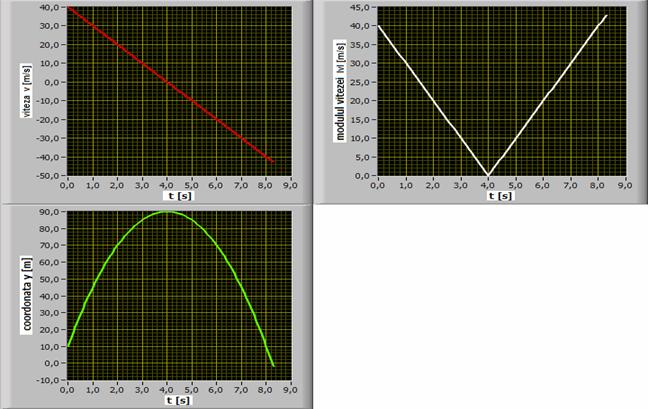648x409 pixels.
Task: Select the "t [s]" label under the green coordinate graph
Action: (x=179, y=399)
